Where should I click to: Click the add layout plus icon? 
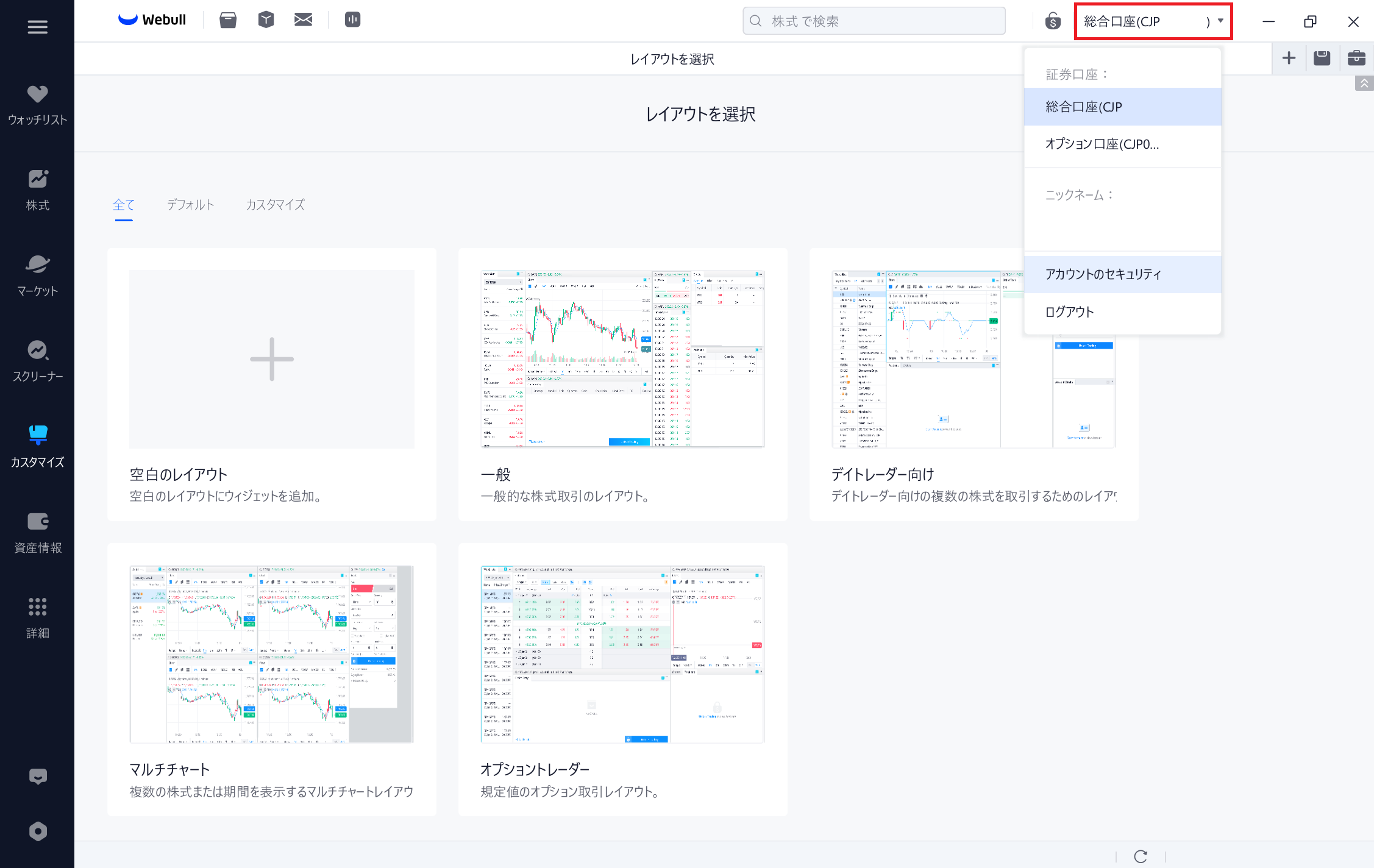1289,58
